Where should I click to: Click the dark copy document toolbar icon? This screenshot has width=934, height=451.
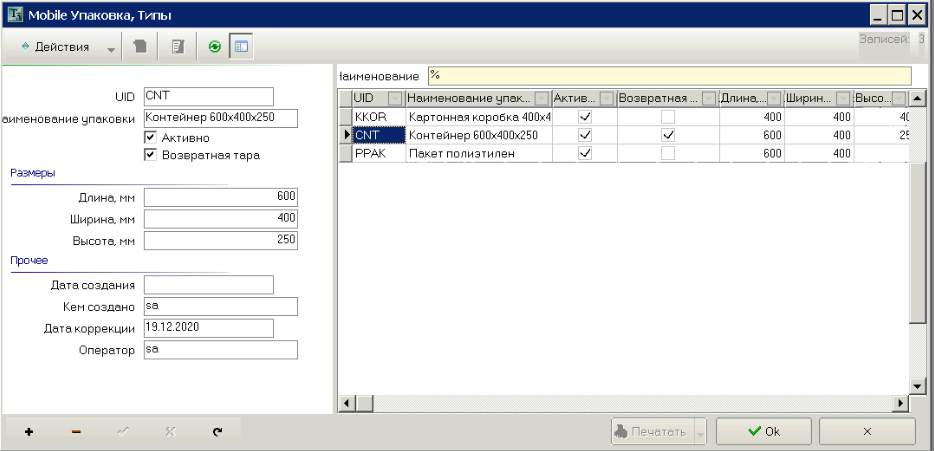point(139,47)
